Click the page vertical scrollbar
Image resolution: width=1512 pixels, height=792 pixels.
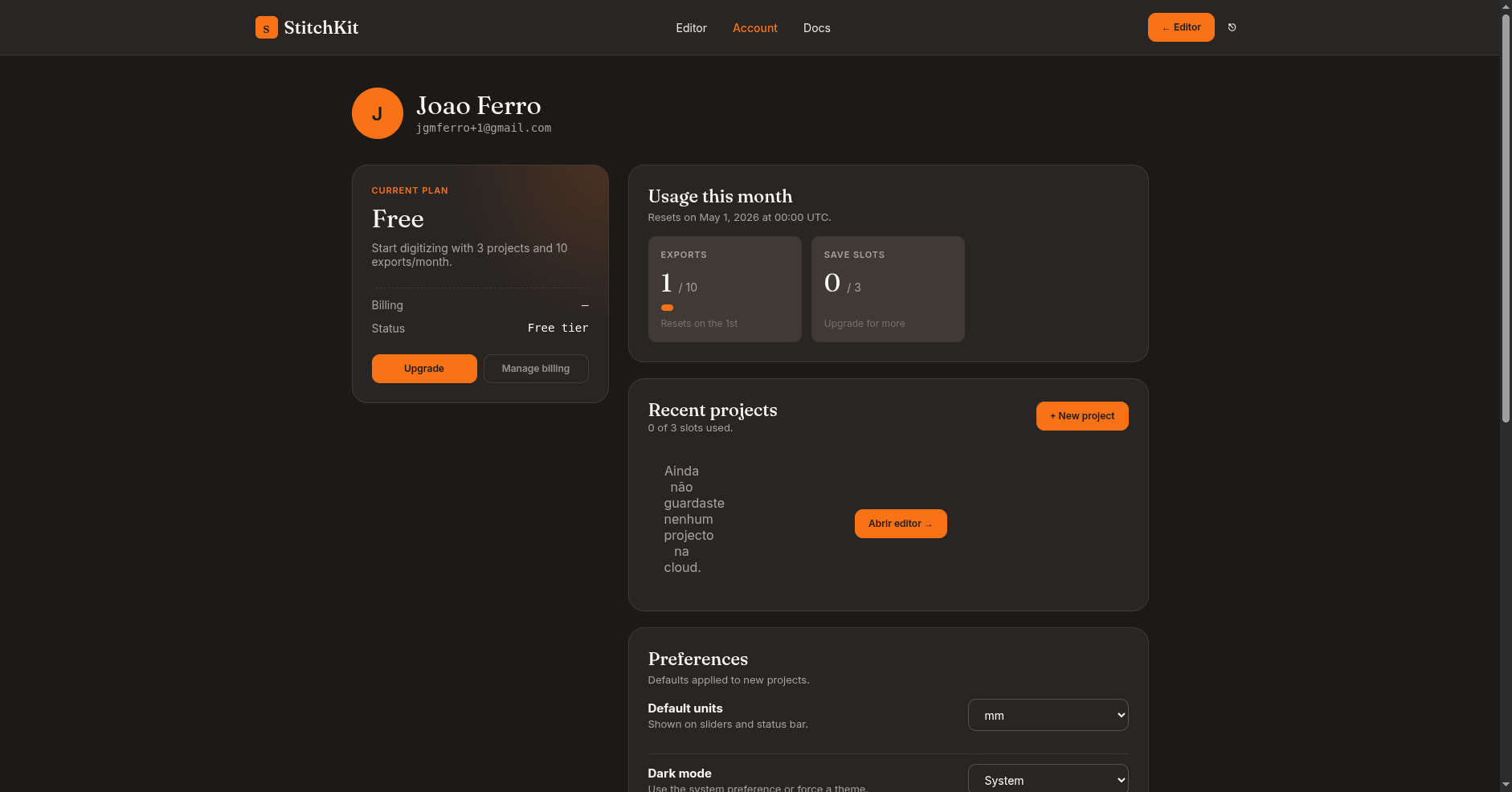[1506, 217]
